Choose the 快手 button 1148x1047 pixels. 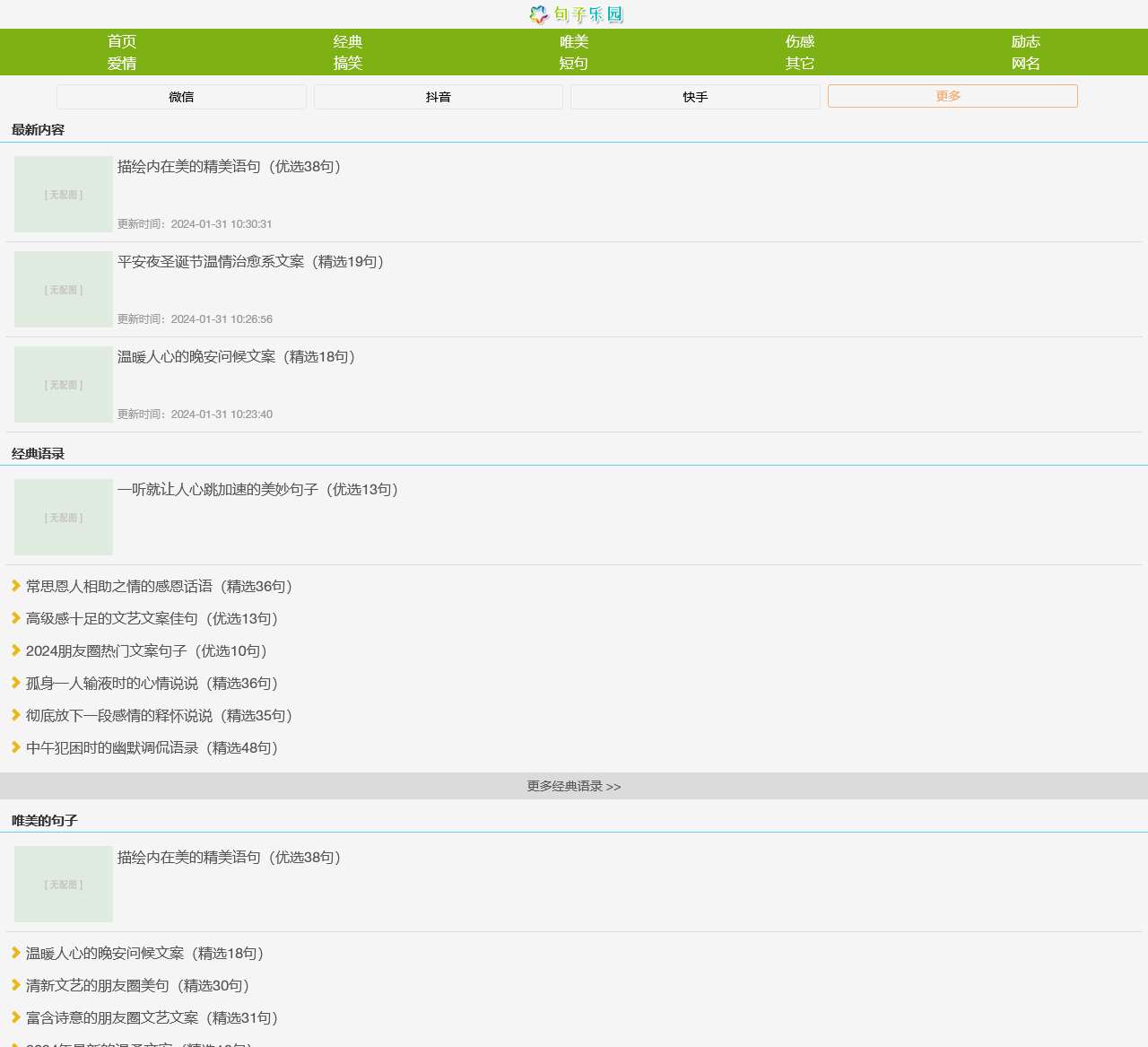[x=695, y=97]
